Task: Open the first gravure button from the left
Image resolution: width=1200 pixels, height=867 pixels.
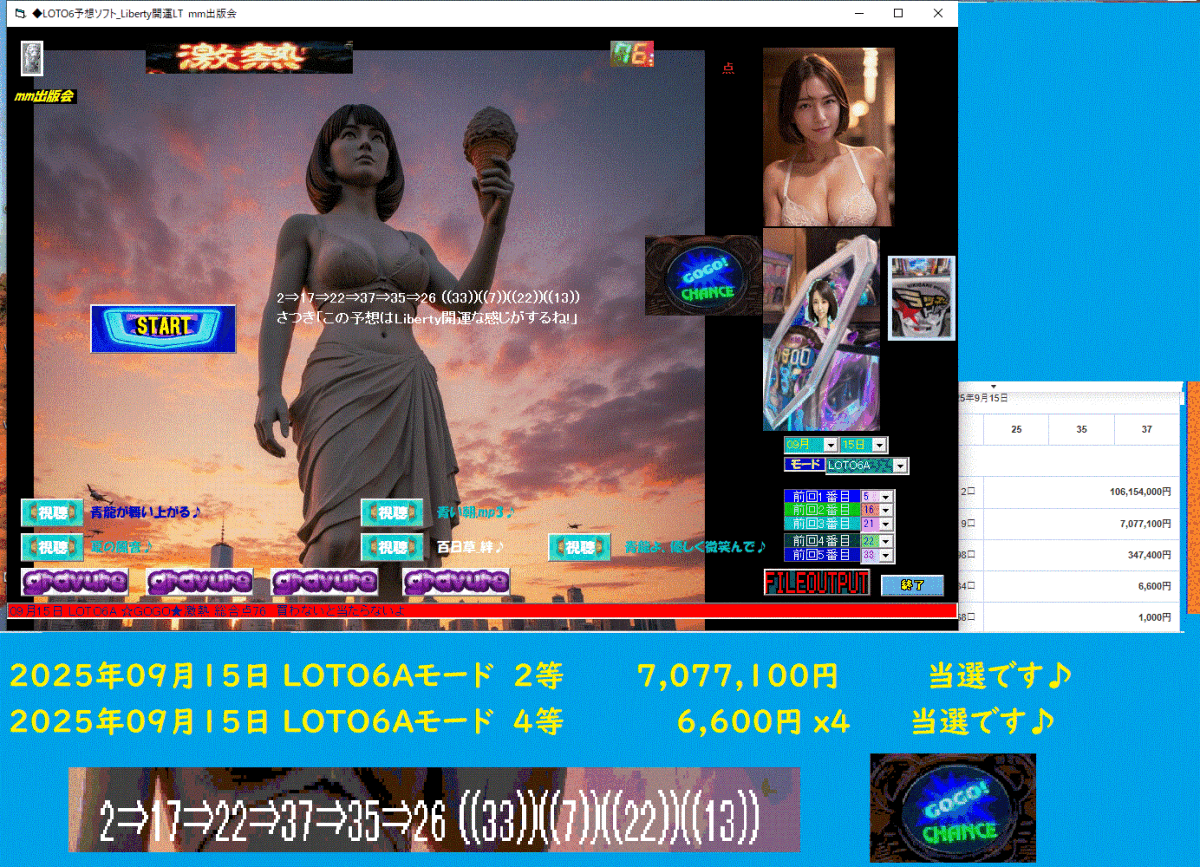Action: click(75, 582)
